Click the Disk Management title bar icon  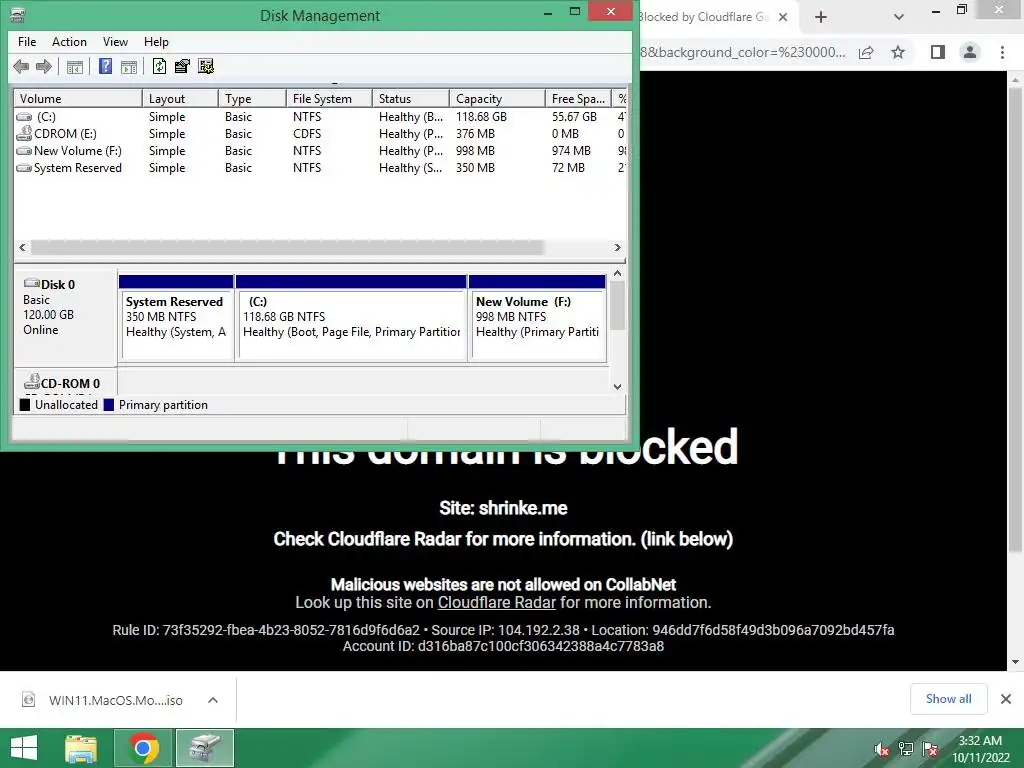coord(18,15)
